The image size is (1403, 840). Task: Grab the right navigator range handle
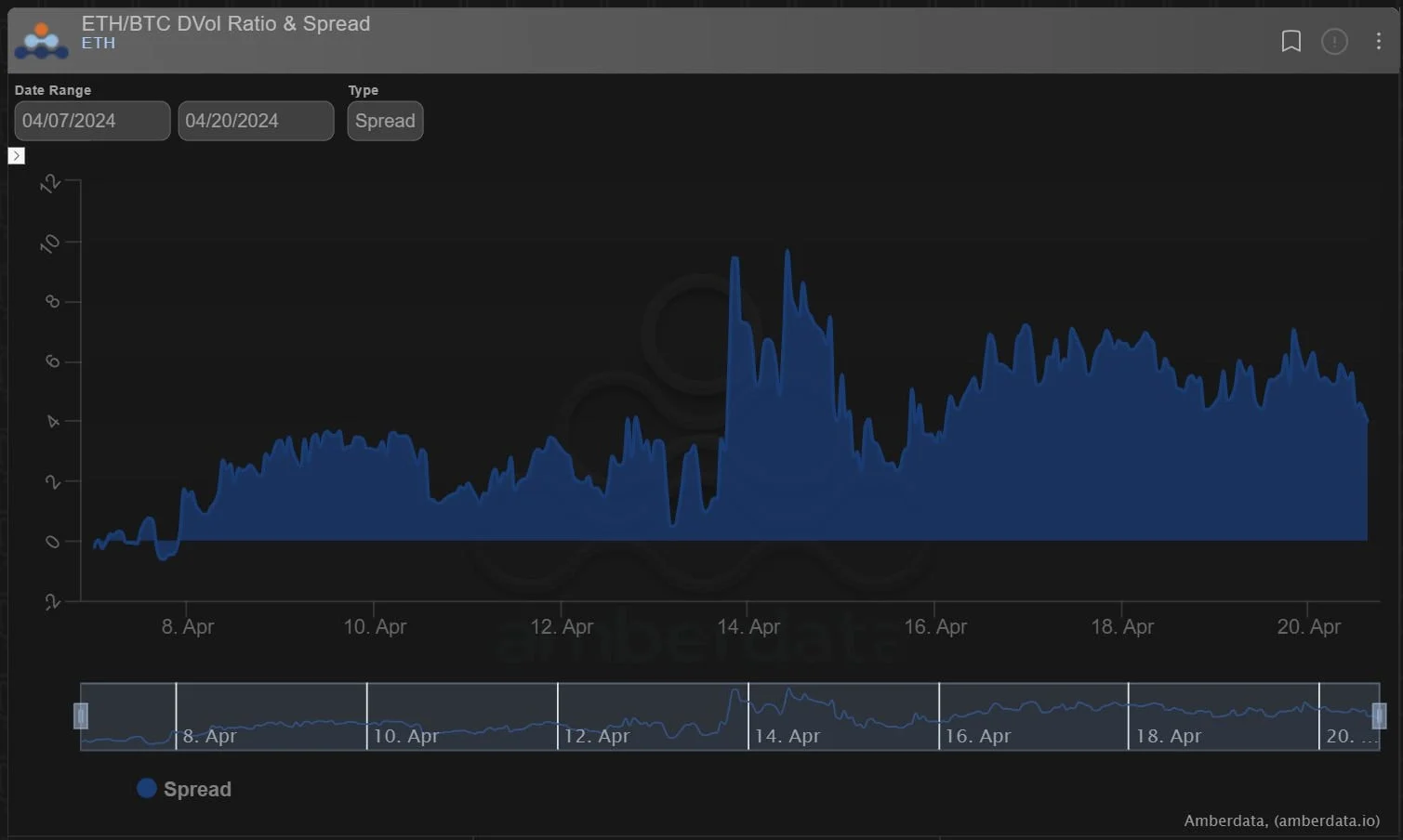pos(1379,715)
